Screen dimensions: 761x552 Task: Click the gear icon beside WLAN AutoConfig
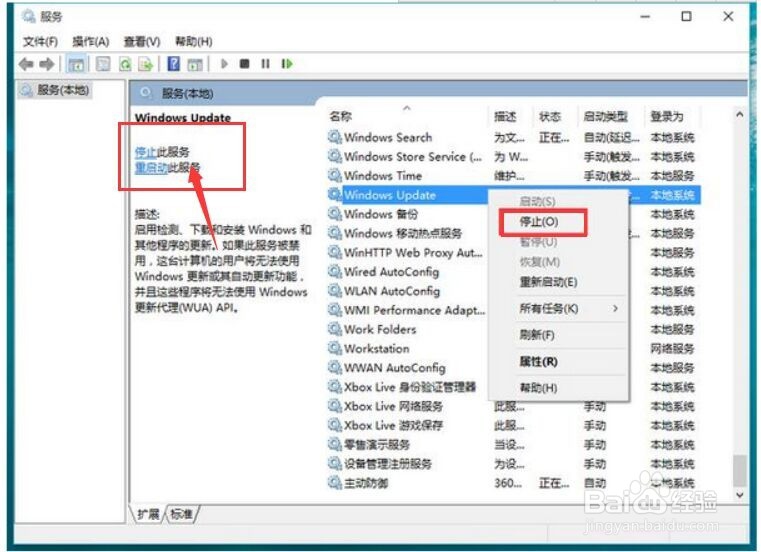click(x=334, y=290)
